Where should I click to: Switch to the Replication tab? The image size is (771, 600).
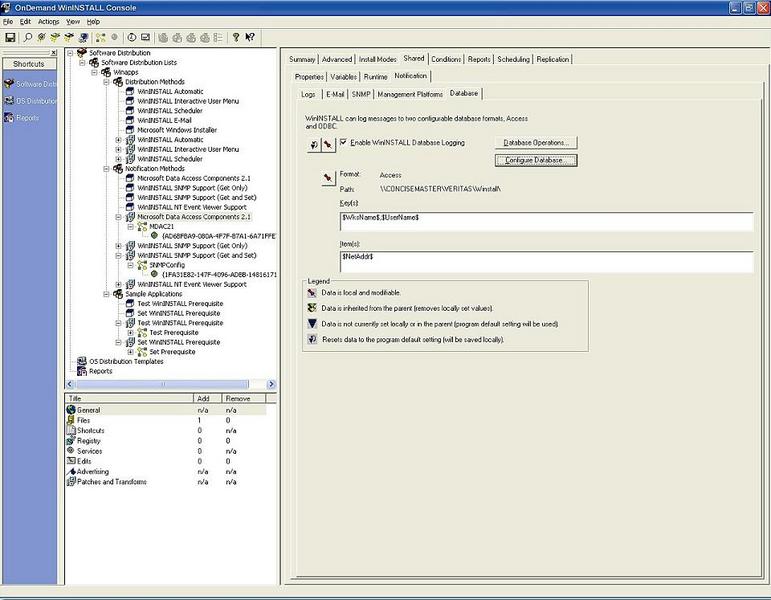click(x=553, y=59)
